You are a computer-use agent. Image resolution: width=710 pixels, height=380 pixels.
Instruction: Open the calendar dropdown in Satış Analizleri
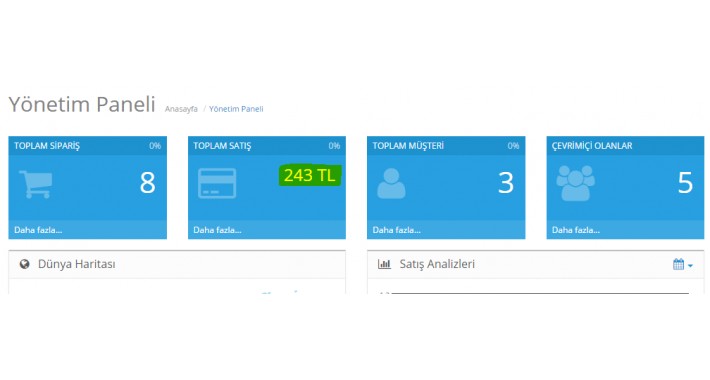pos(682,265)
